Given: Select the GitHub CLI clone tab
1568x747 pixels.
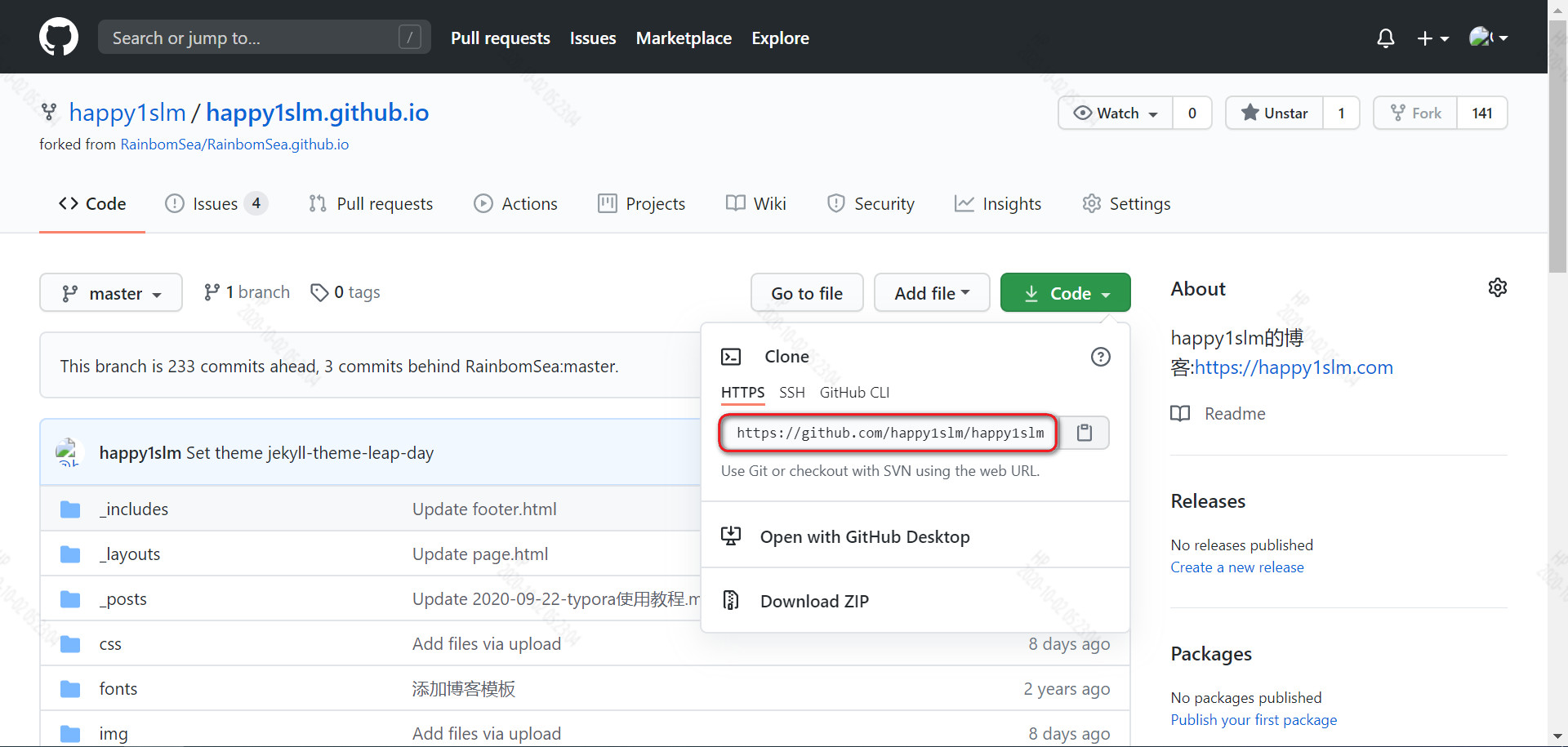Looking at the screenshot, I should point(854,393).
